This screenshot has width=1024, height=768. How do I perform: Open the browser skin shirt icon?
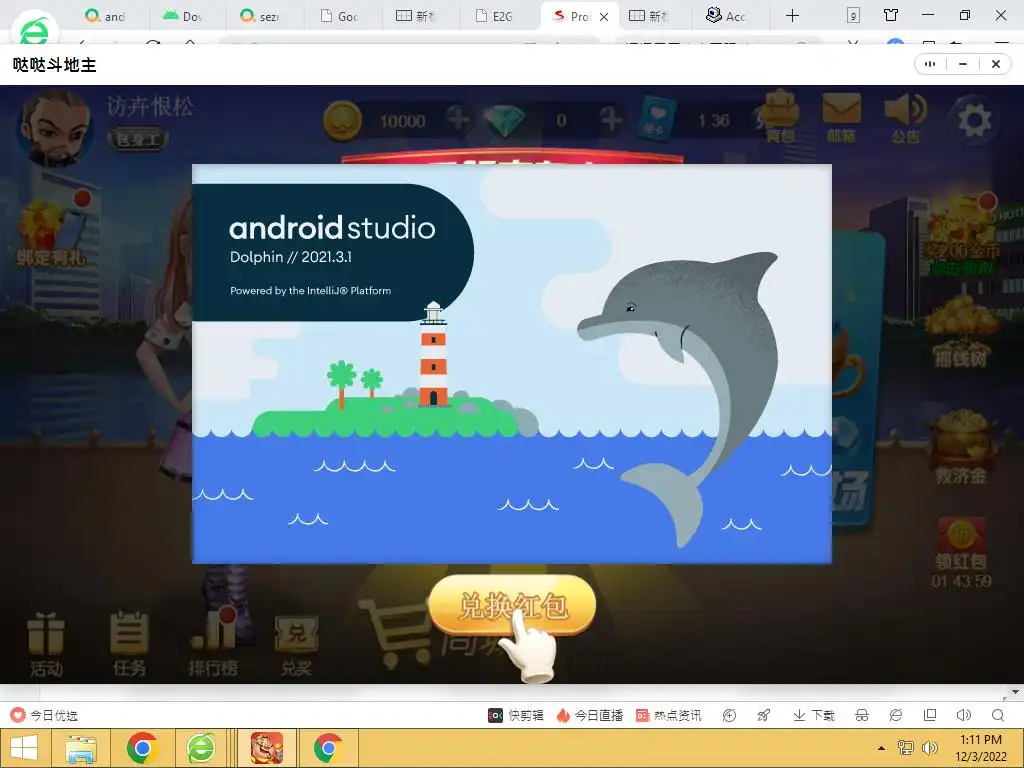click(891, 15)
